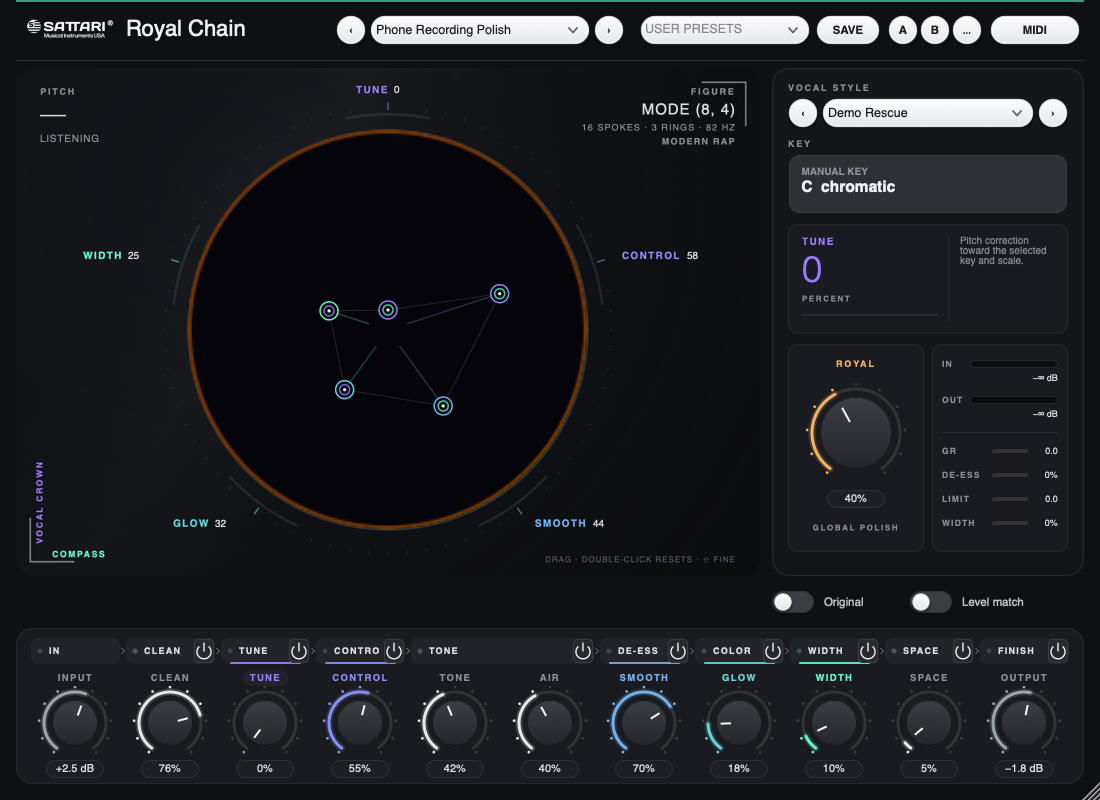
Task: Enable the Original bypass switch
Action: 793,602
